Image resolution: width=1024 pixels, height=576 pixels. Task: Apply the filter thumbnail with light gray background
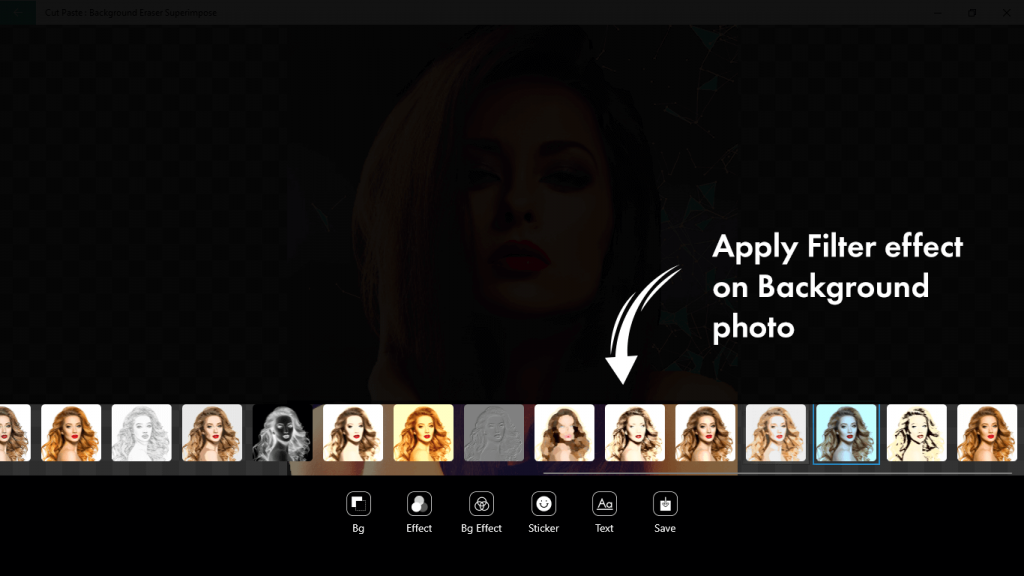(x=212, y=432)
